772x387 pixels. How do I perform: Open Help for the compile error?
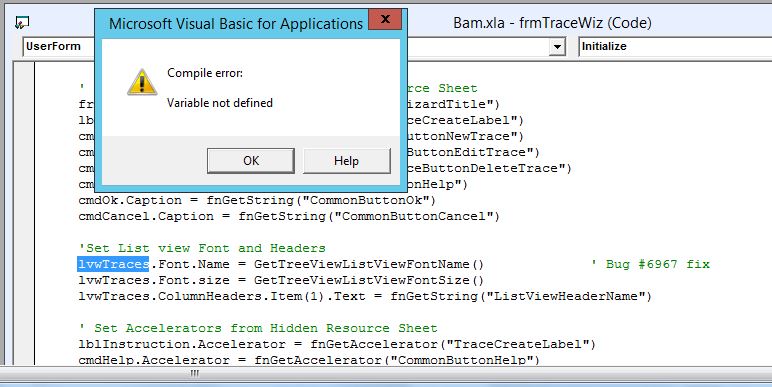[x=346, y=161]
